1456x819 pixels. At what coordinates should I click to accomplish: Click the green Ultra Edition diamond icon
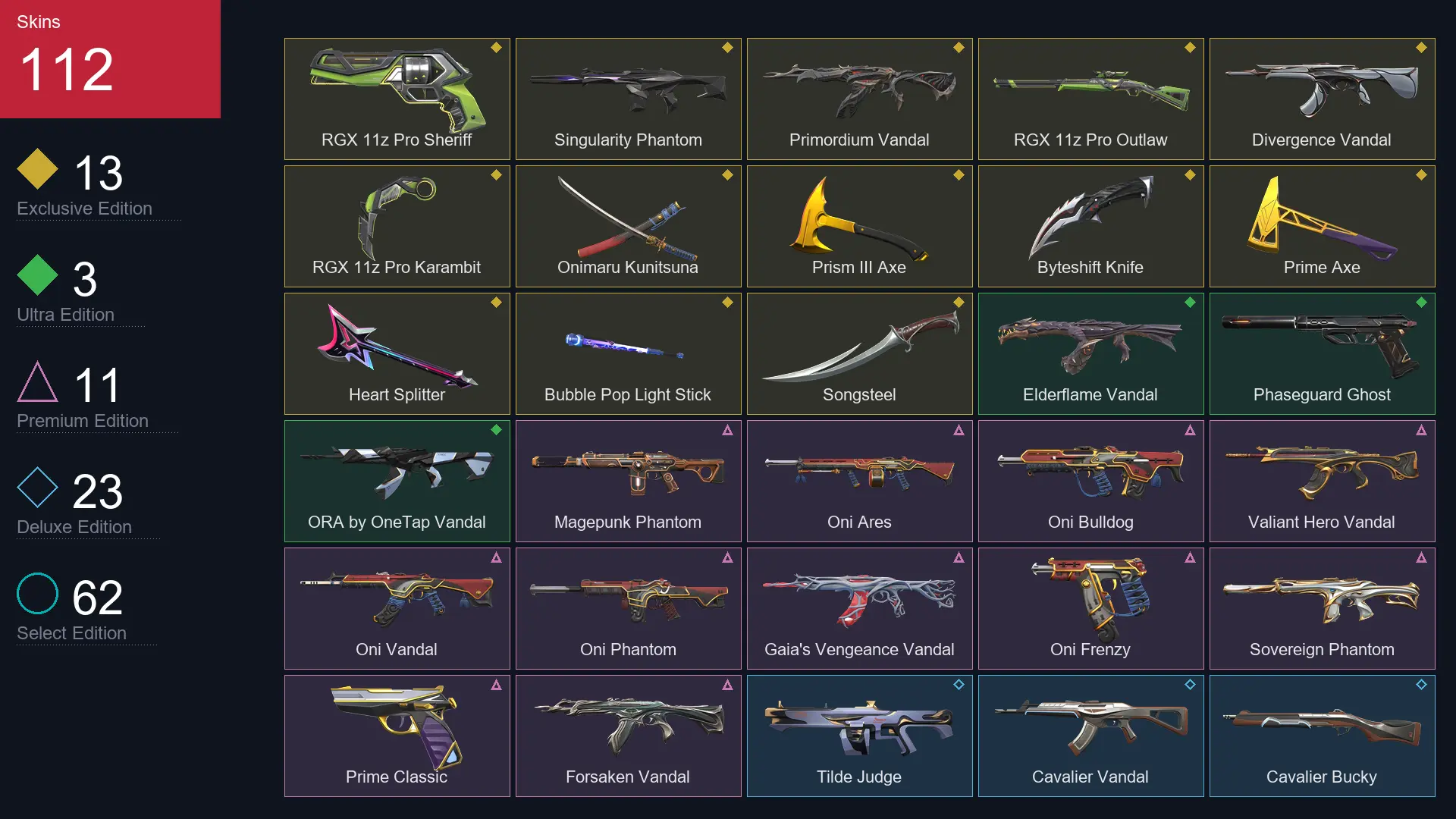tap(37, 275)
